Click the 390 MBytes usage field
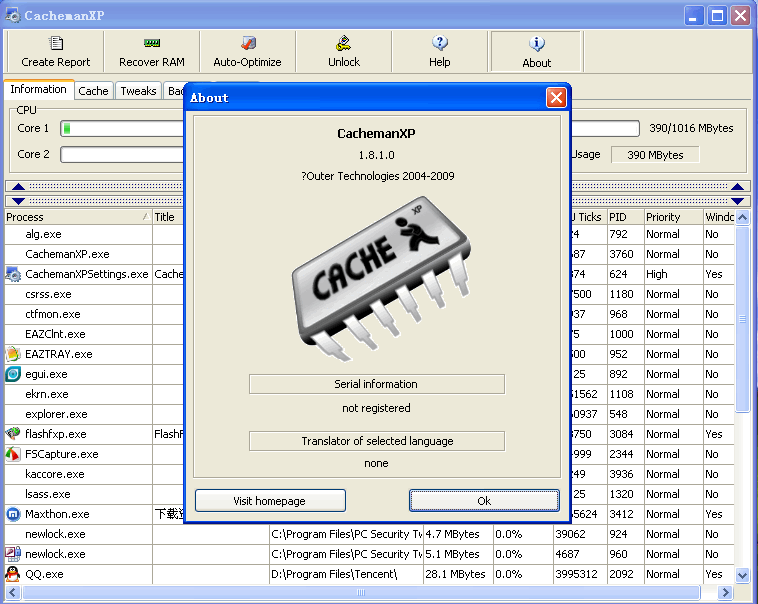 pyautogui.click(x=655, y=155)
